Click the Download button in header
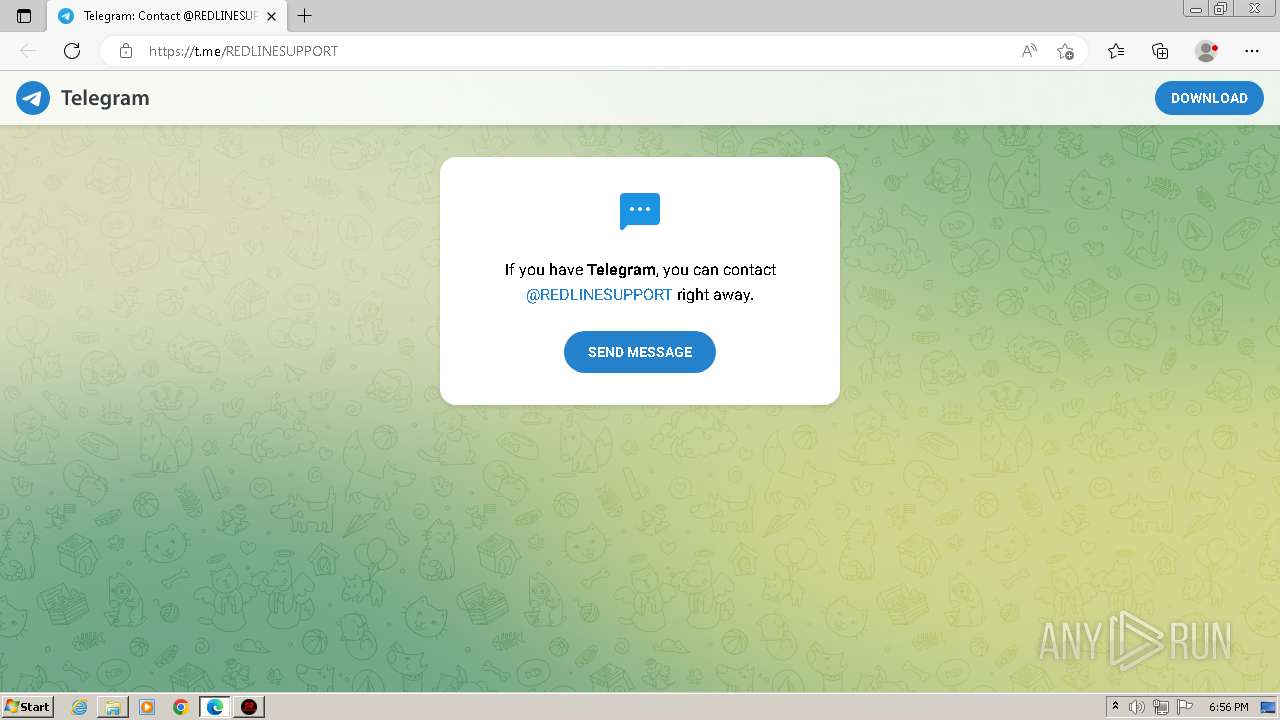 click(1209, 98)
